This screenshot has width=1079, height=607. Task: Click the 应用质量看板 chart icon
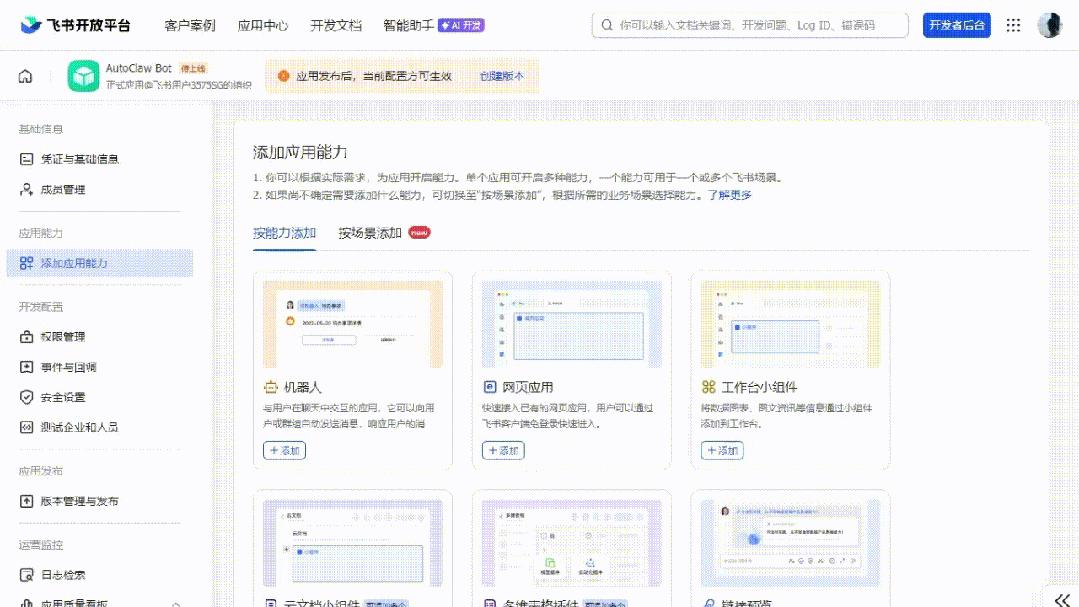(26, 603)
